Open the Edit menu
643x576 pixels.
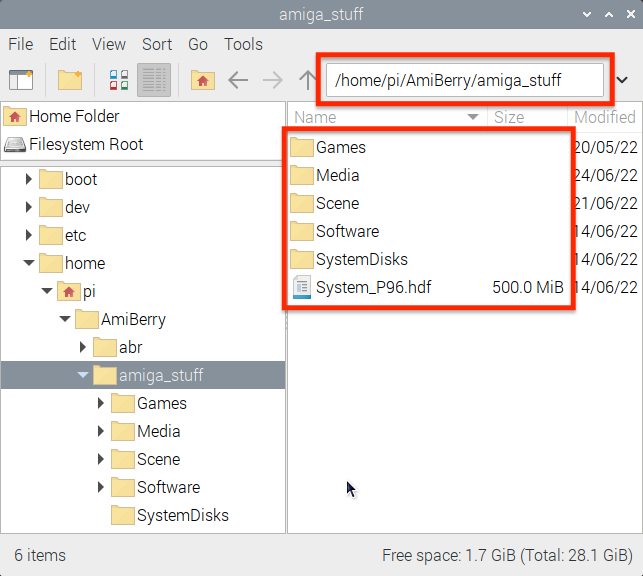pyautogui.click(x=62, y=44)
